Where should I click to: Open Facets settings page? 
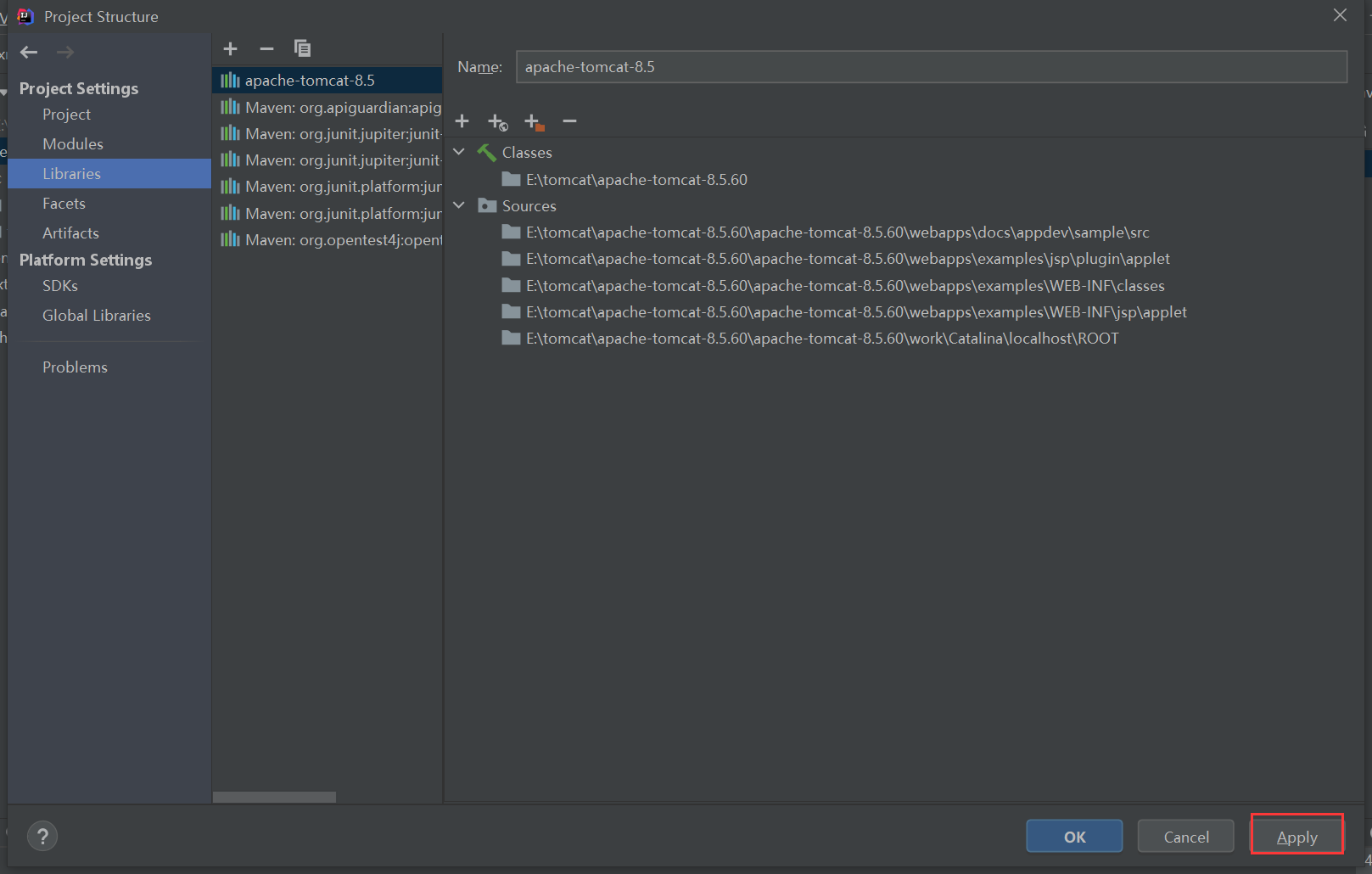64,204
